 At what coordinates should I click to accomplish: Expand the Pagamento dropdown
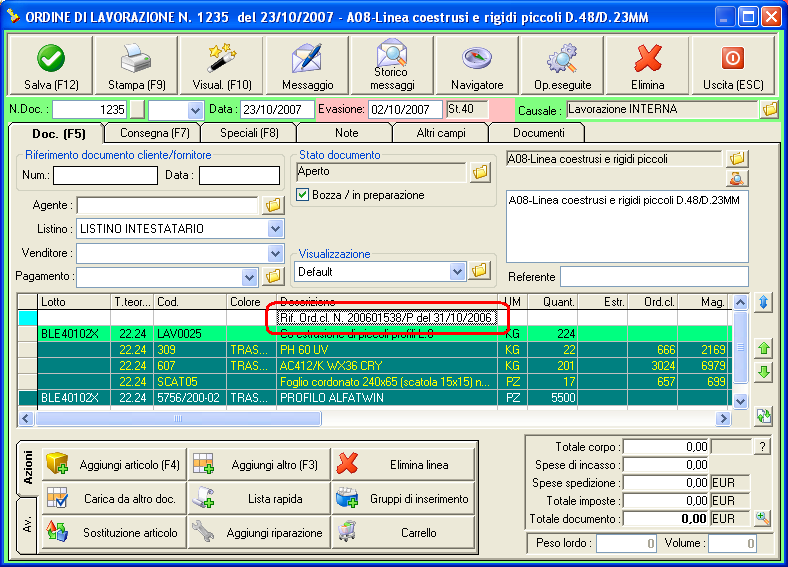coord(250,277)
